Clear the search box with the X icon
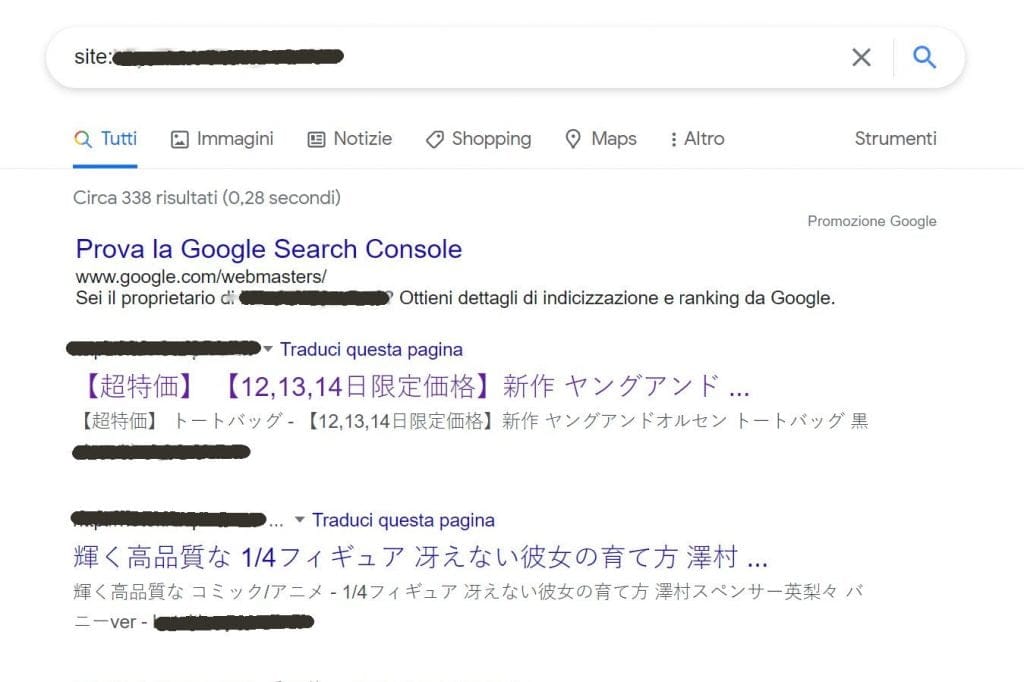Viewport: 1024px width, 682px height. tap(861, 57)
